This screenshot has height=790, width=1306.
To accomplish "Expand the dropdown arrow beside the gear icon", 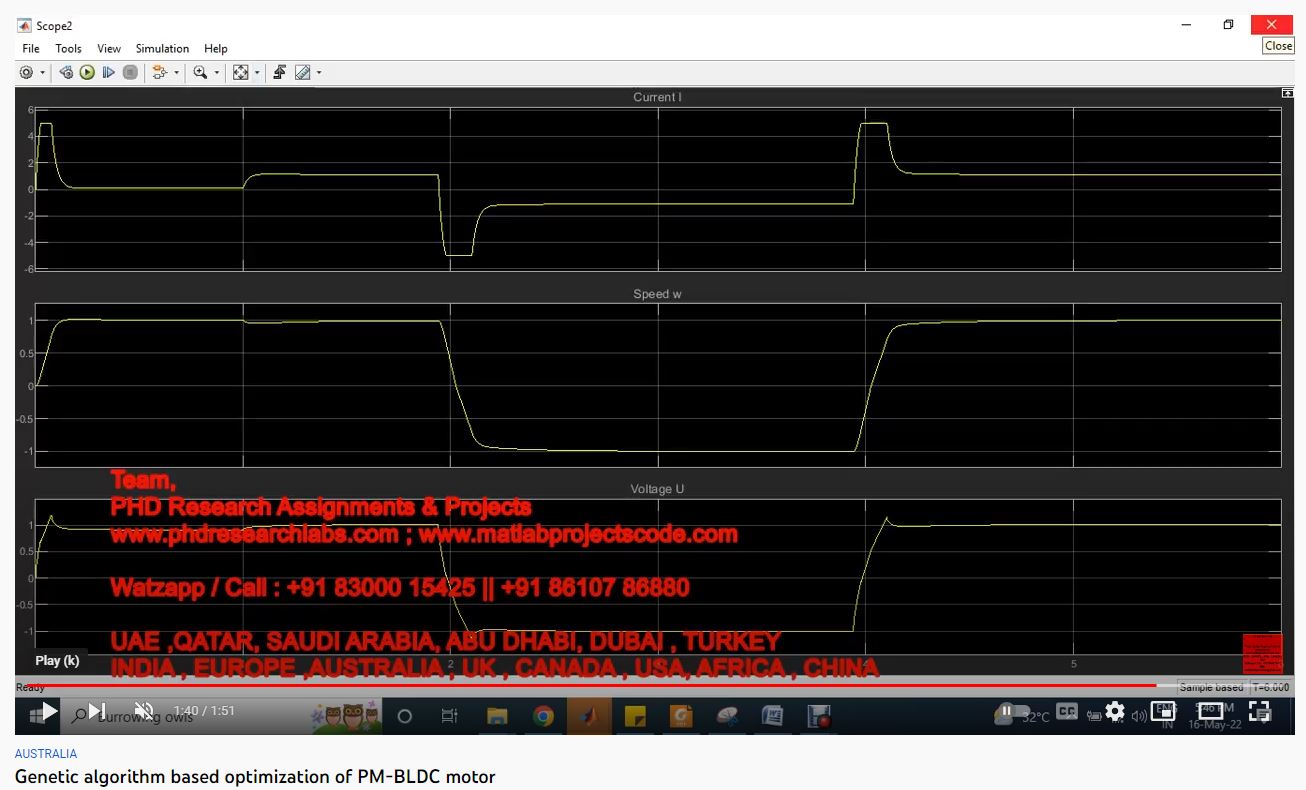I will tap(43, 73).
